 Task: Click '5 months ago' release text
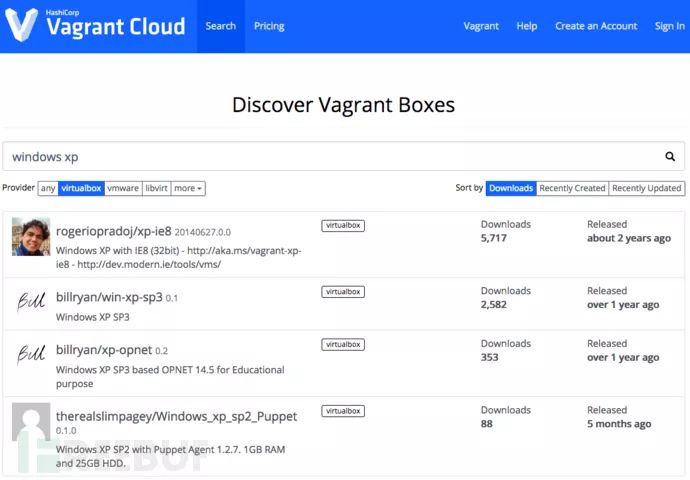coord(619,424)
